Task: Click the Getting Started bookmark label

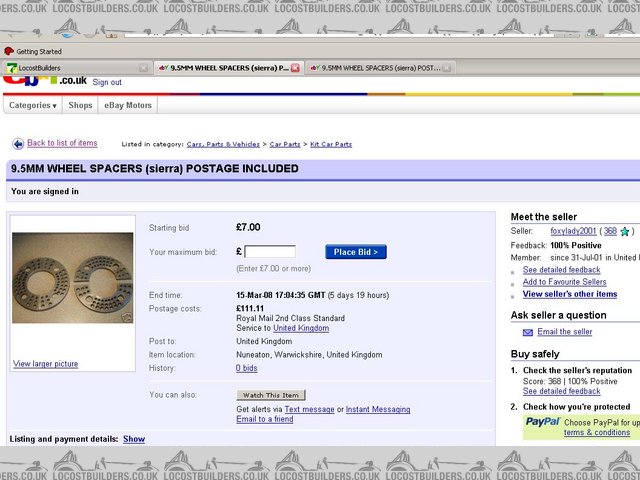Action: pos(39,51)
